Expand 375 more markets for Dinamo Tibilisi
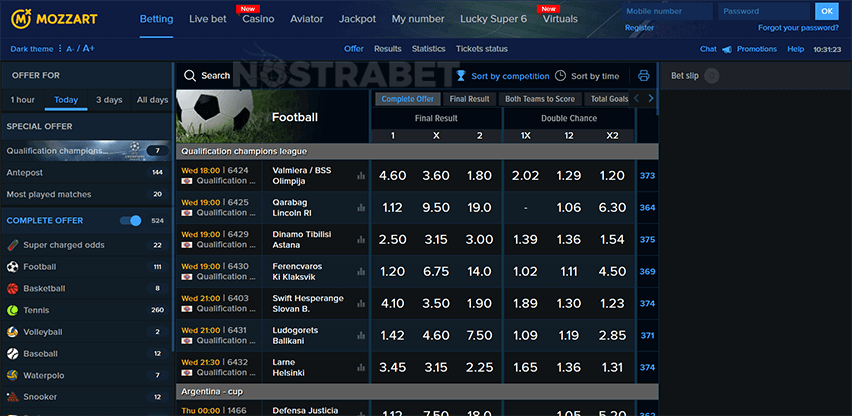Viewport: 852px width, 416px height. (x=647, y=239)
